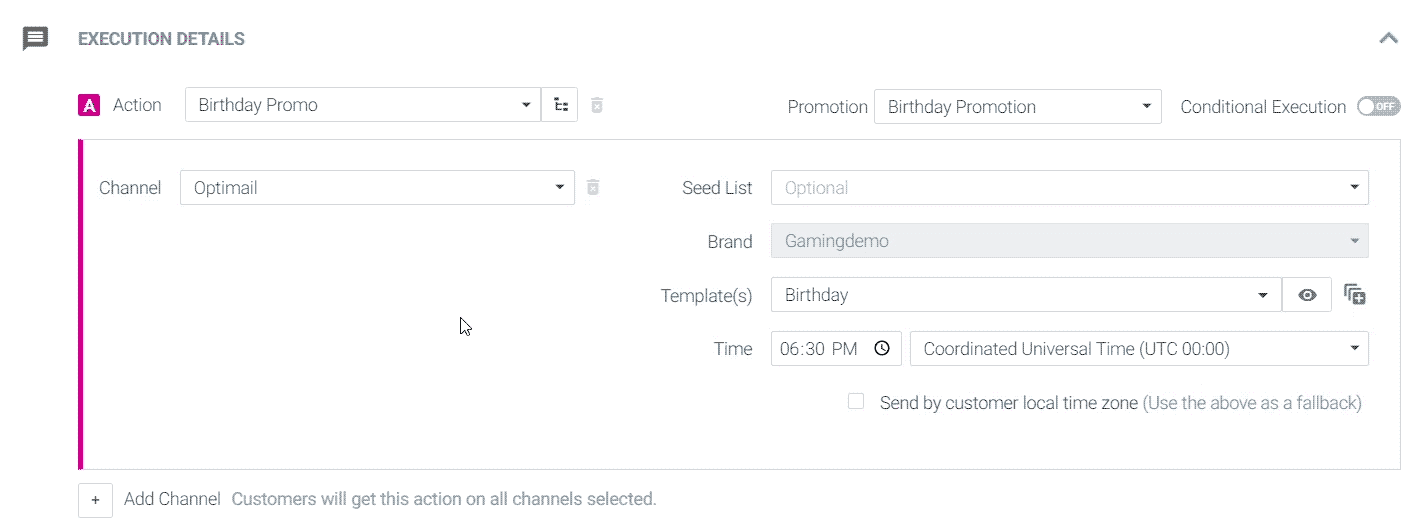Click the Promotion label
The height and width of the screenshot is (532, 1426).
point(827,107)
